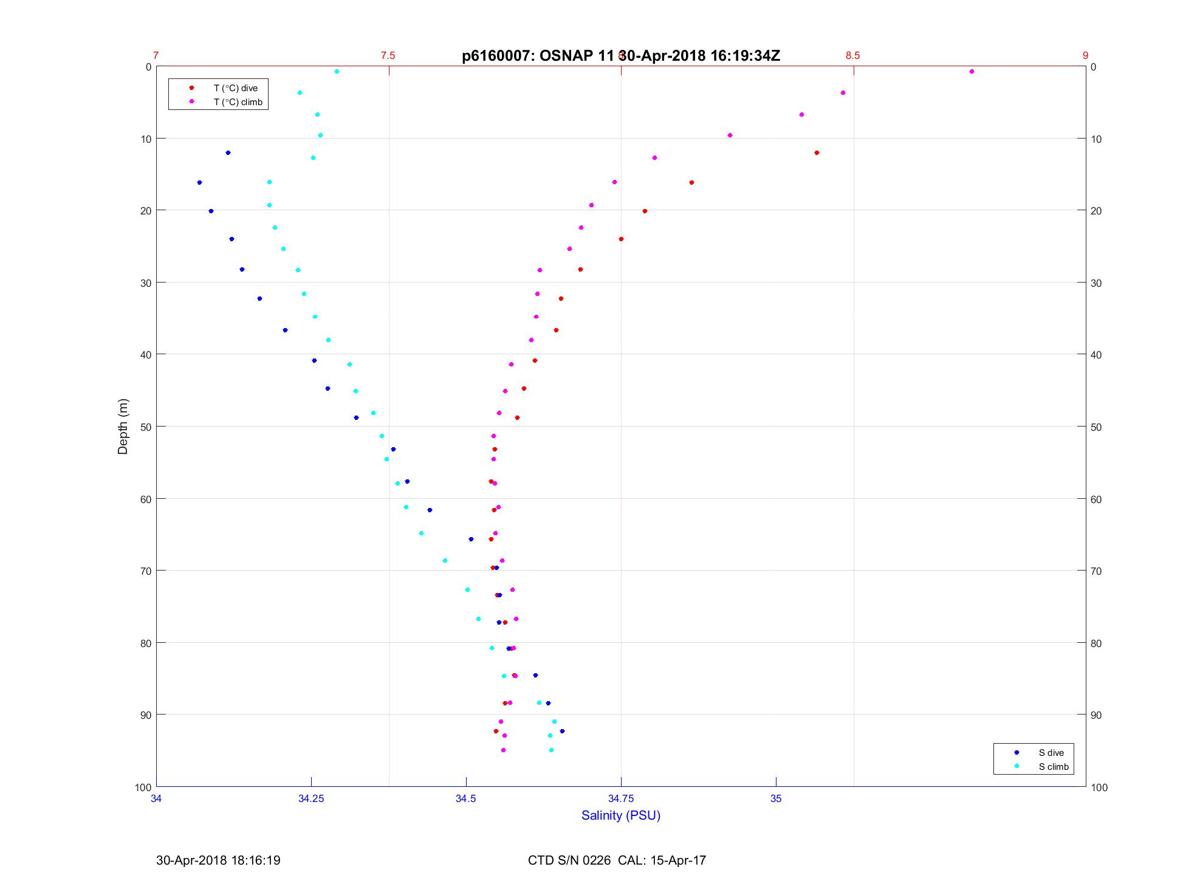This screenshot has width=1200, height=885.
Task: Click the 30 tick on the right depth axis
Action: pos(1097,283)
